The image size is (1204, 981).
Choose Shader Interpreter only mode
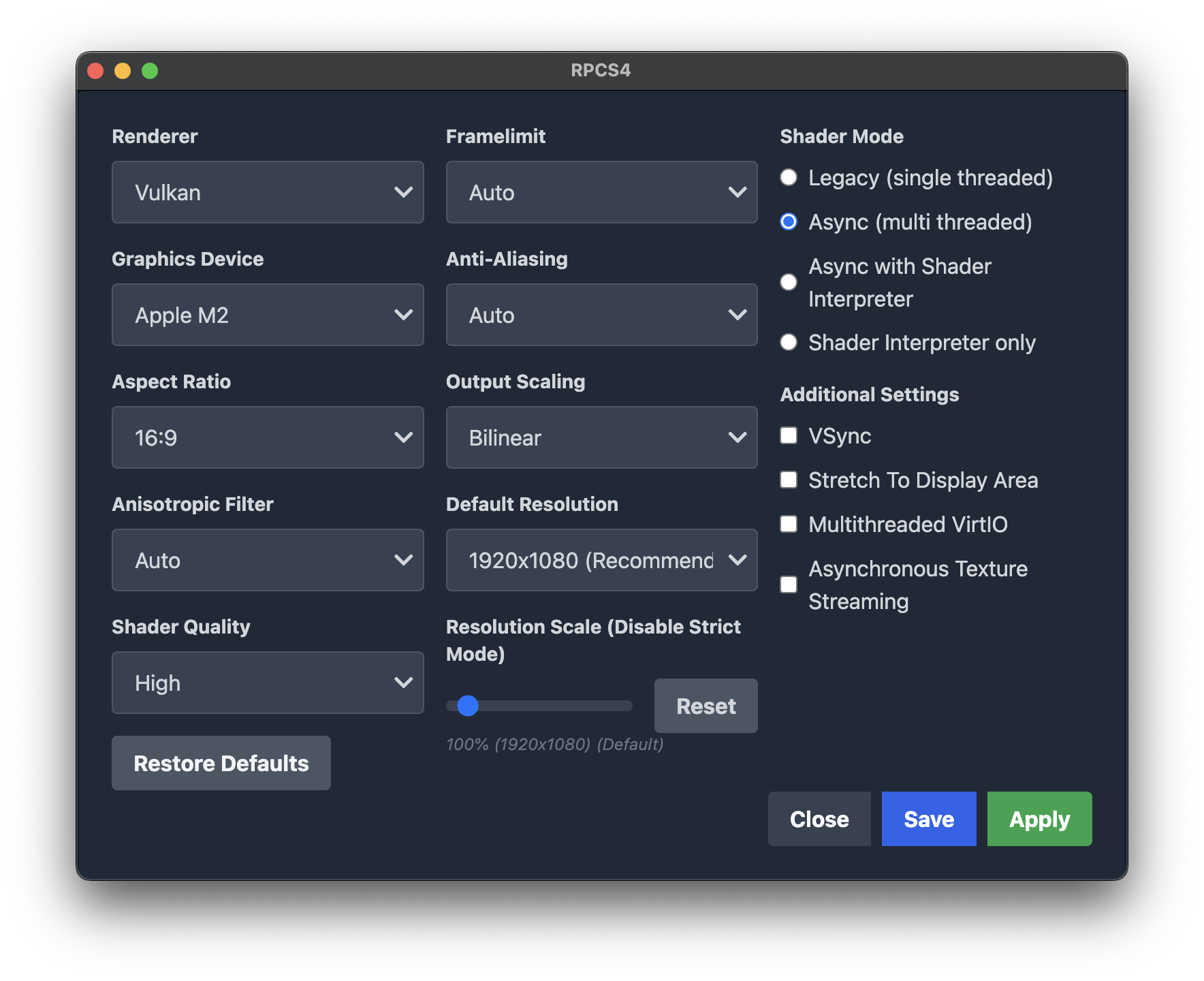tap(789, 342)
